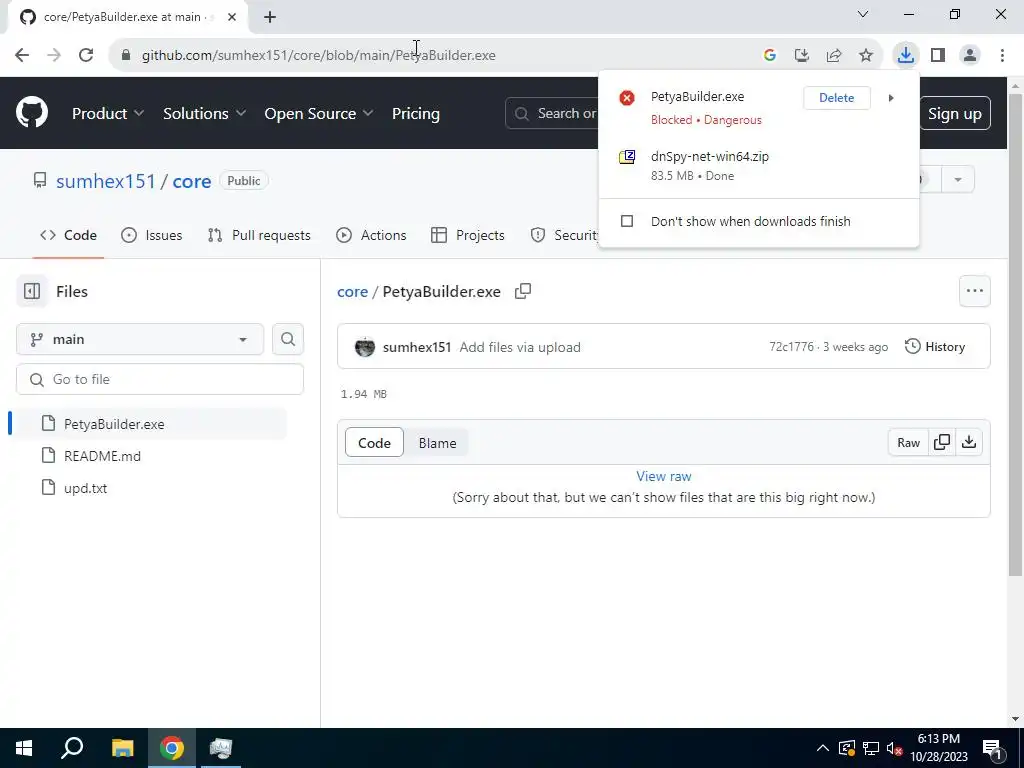Click the Go to file field
This screenshot has height=768, width=1024.
click(x=160, y=379)
